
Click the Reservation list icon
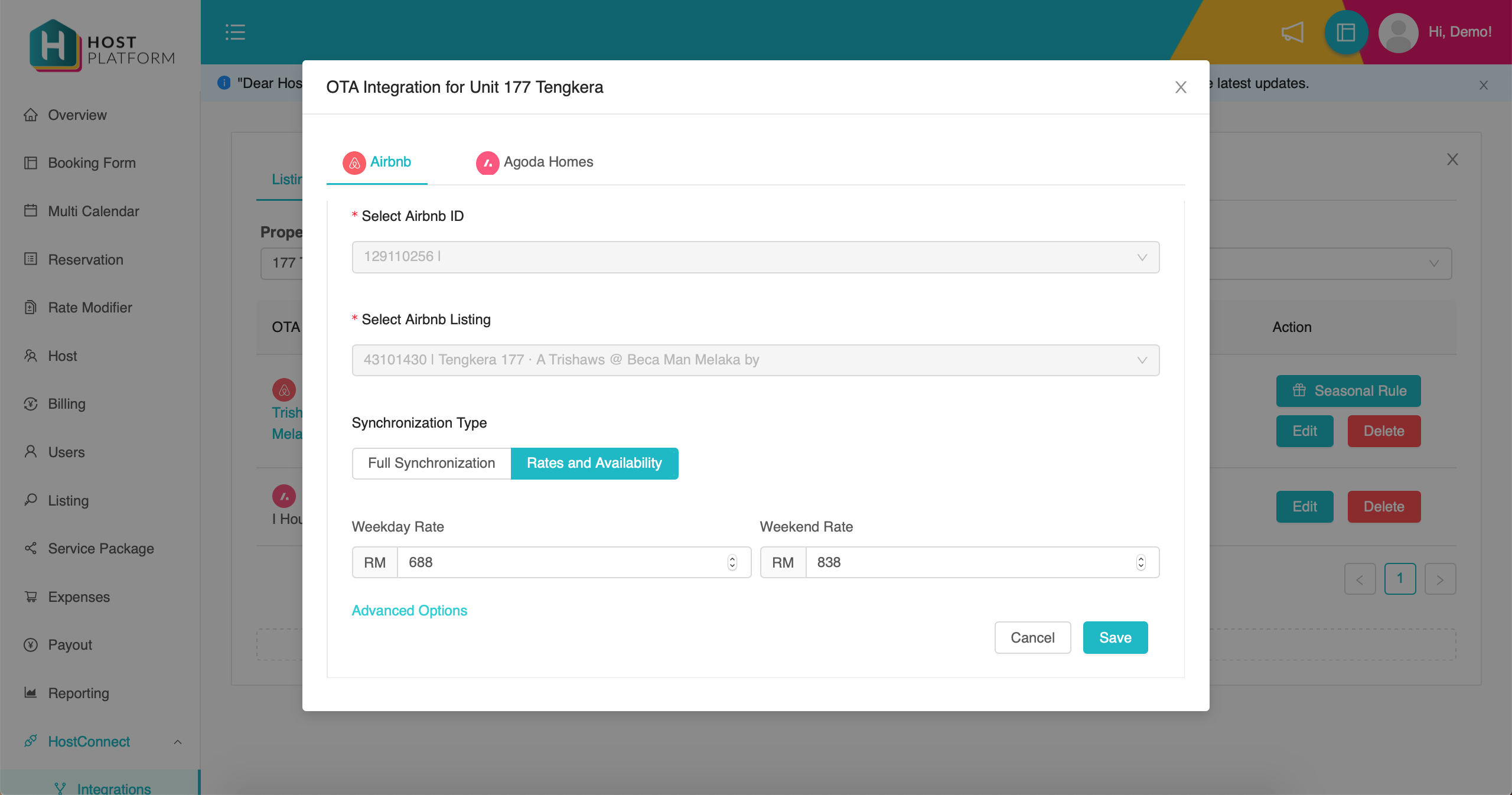click(x=31, y=259)
